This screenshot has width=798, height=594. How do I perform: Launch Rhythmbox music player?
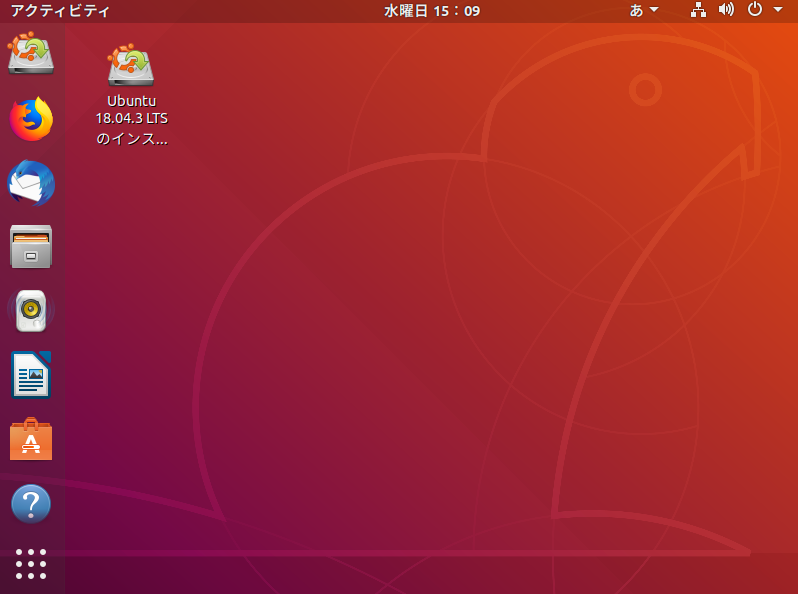point(31,310)
